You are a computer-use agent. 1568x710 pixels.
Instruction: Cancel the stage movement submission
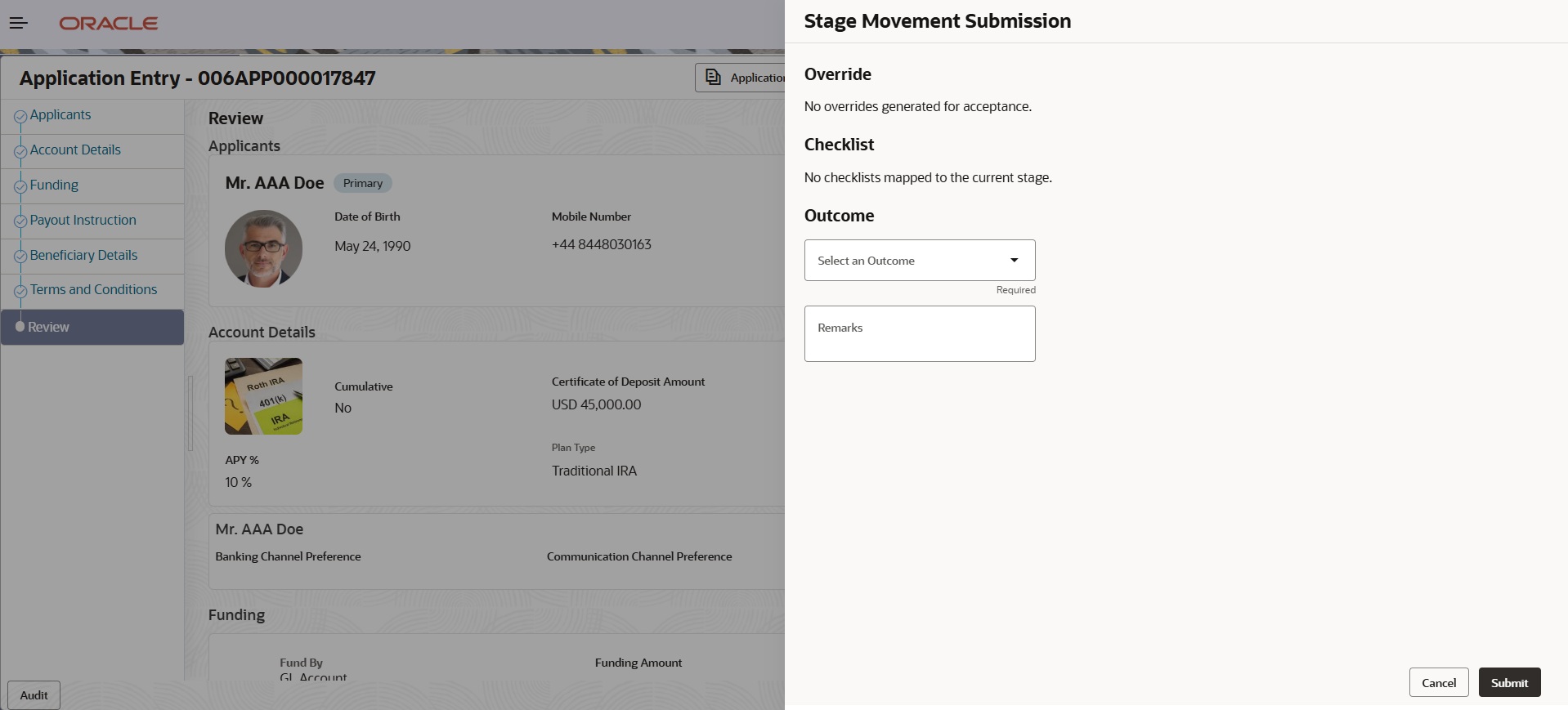pos(1439,683)
